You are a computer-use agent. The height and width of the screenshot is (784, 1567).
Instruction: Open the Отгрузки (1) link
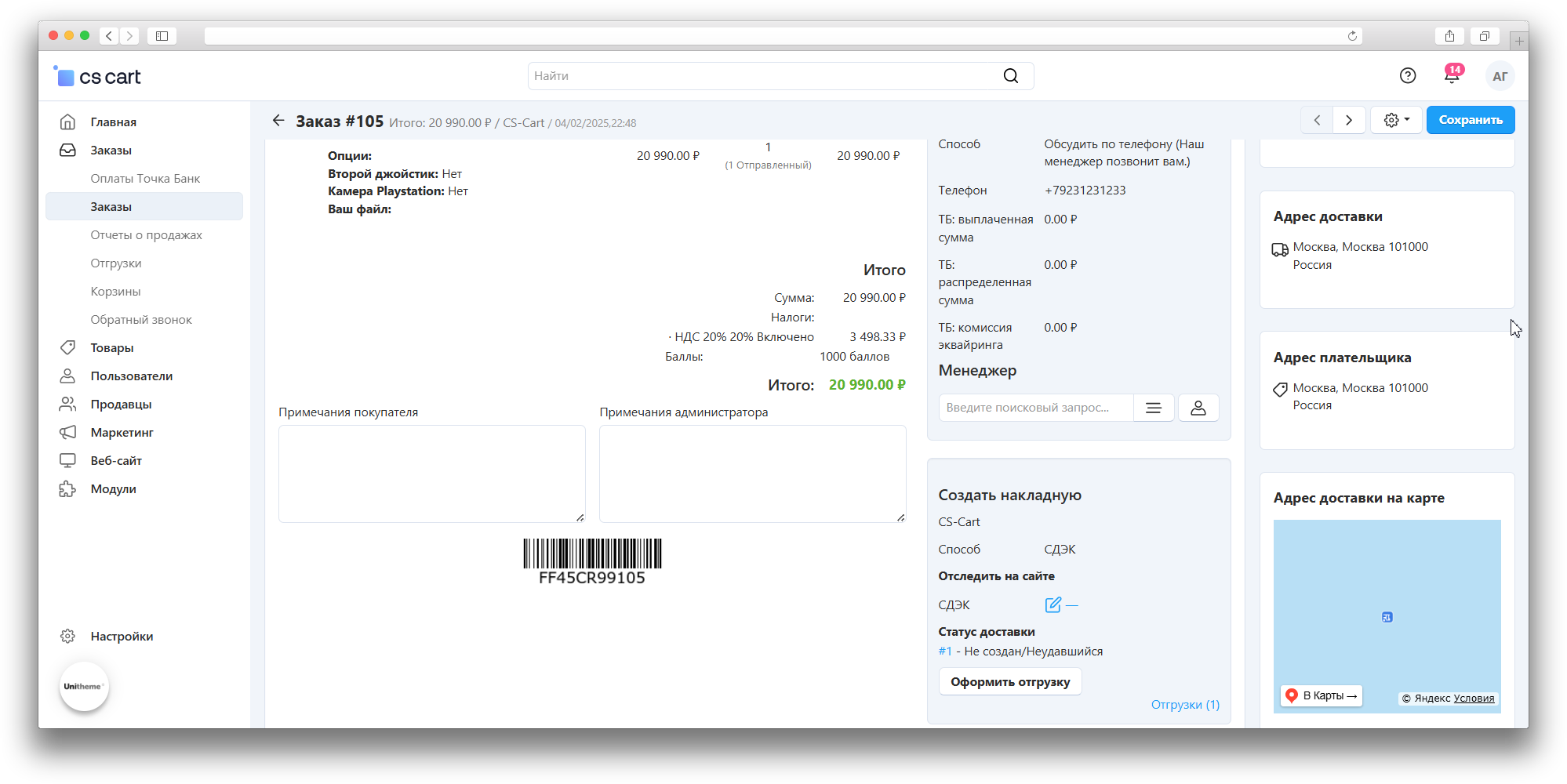(x=1185, y=705)
